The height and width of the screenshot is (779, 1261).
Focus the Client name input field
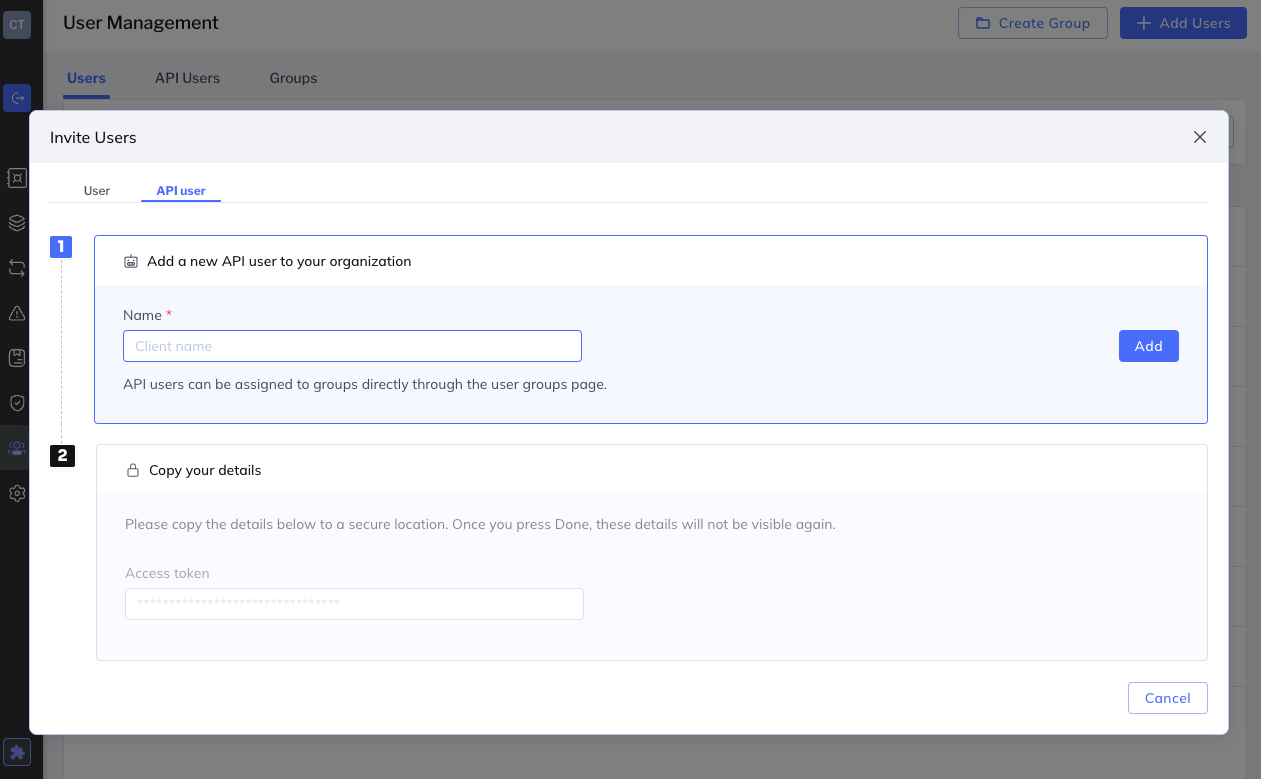352,346
